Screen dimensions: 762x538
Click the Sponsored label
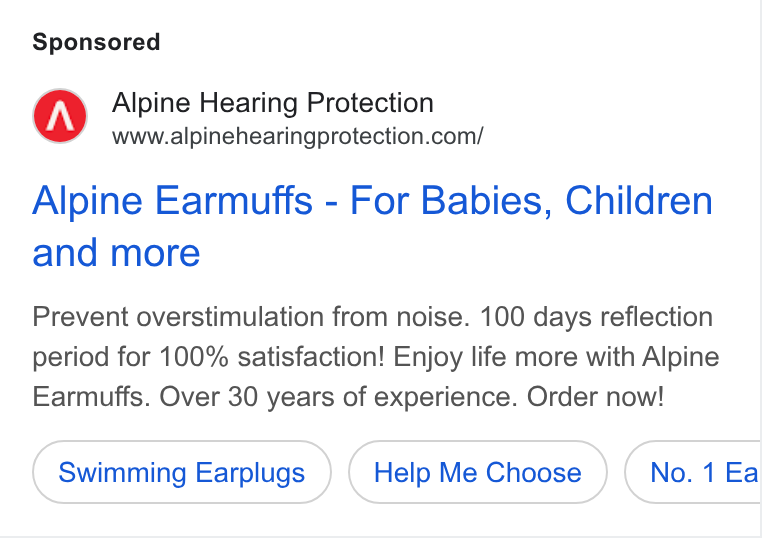pos(96,42)
